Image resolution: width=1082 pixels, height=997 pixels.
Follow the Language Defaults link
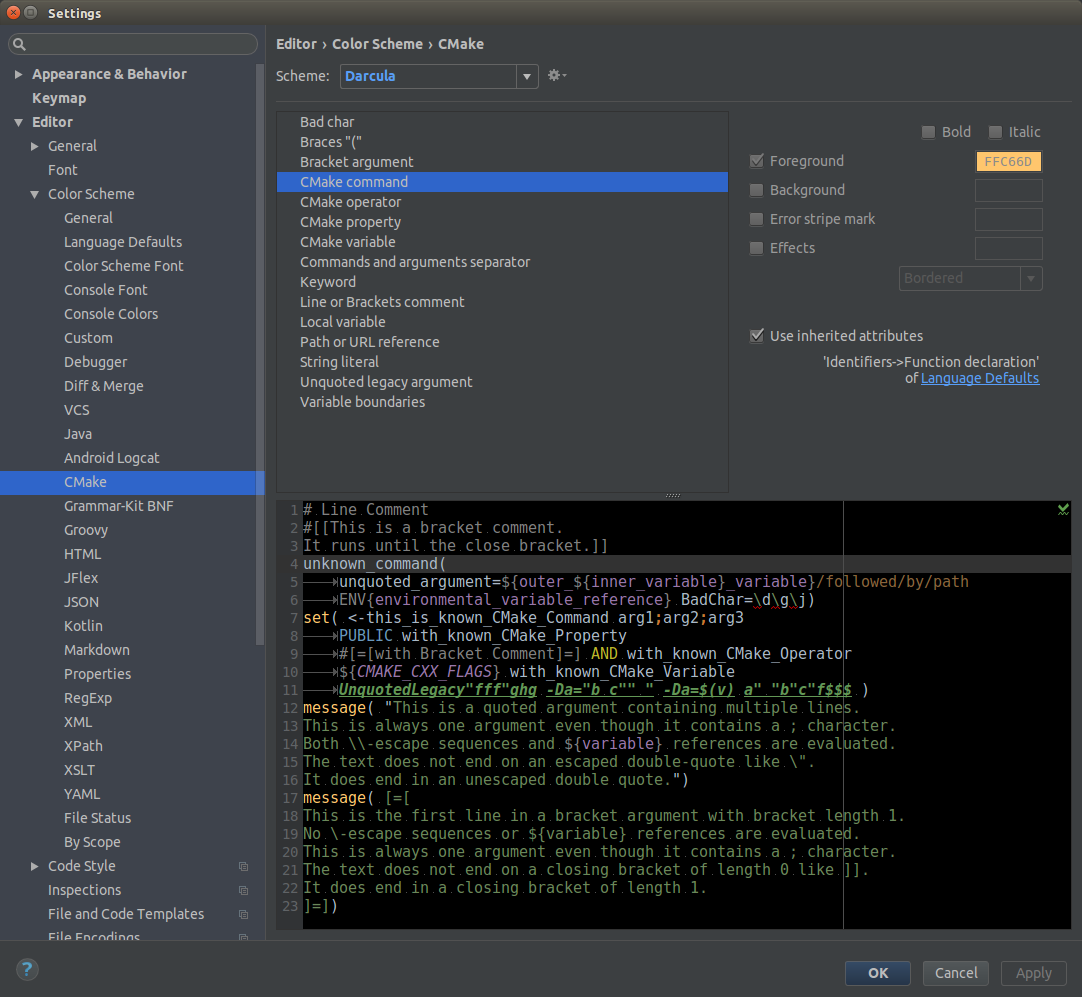pyautogui.click(x=980, y=378)
